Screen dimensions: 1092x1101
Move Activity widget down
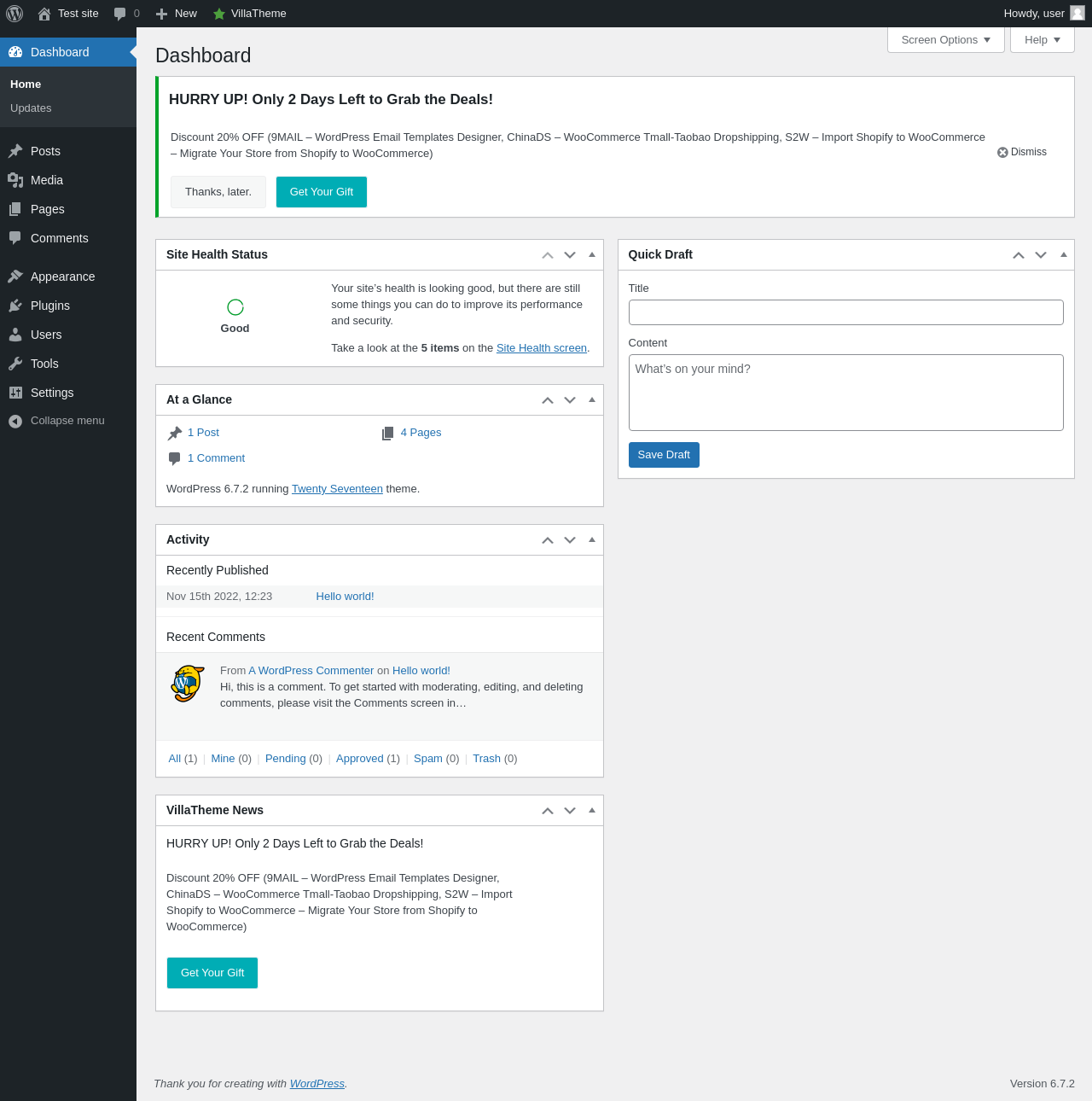click(570, 540)
